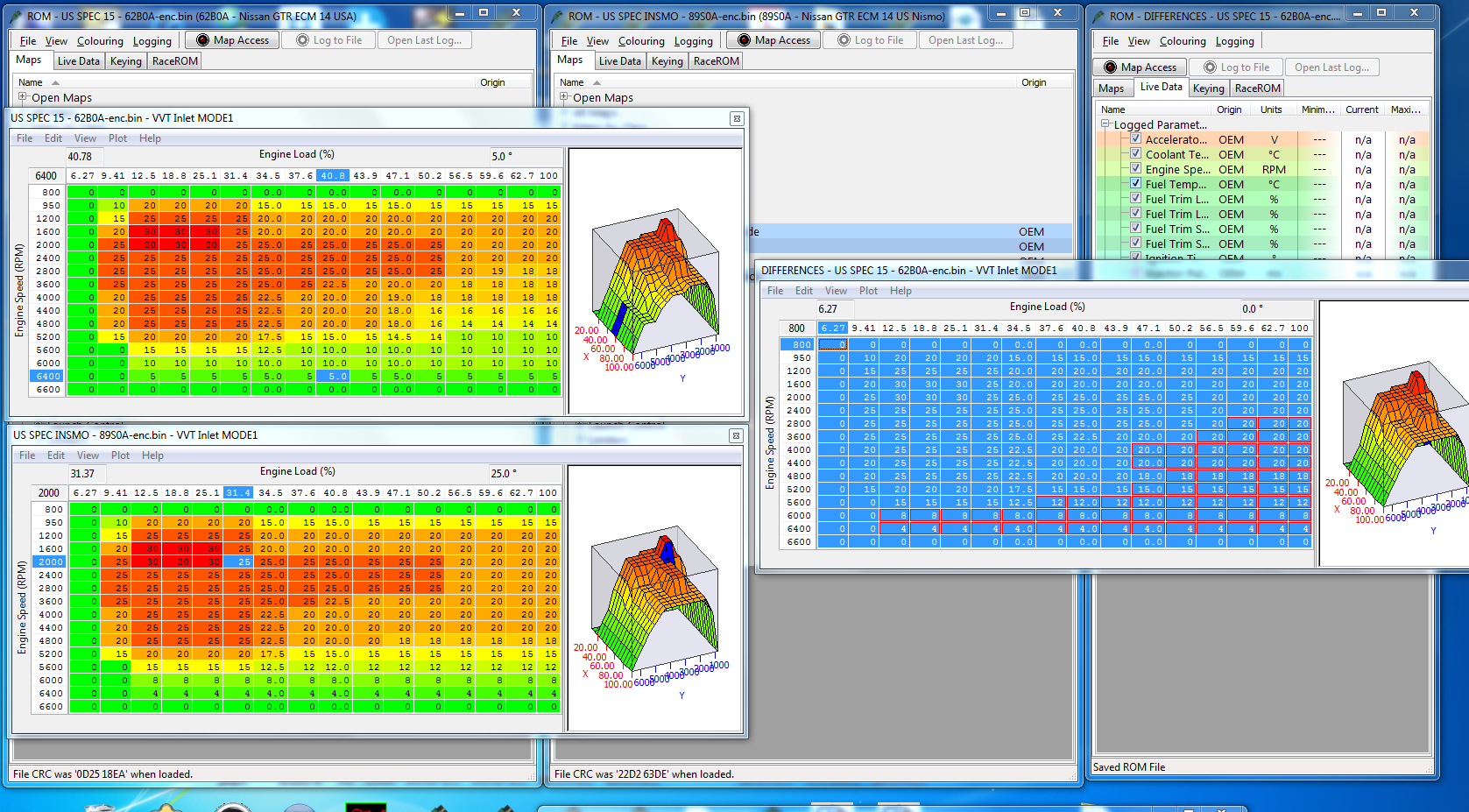Click Name column sort arrow in US SPEC 15 window
Viewport: 1469px width, 812px height.
point(55,82)
